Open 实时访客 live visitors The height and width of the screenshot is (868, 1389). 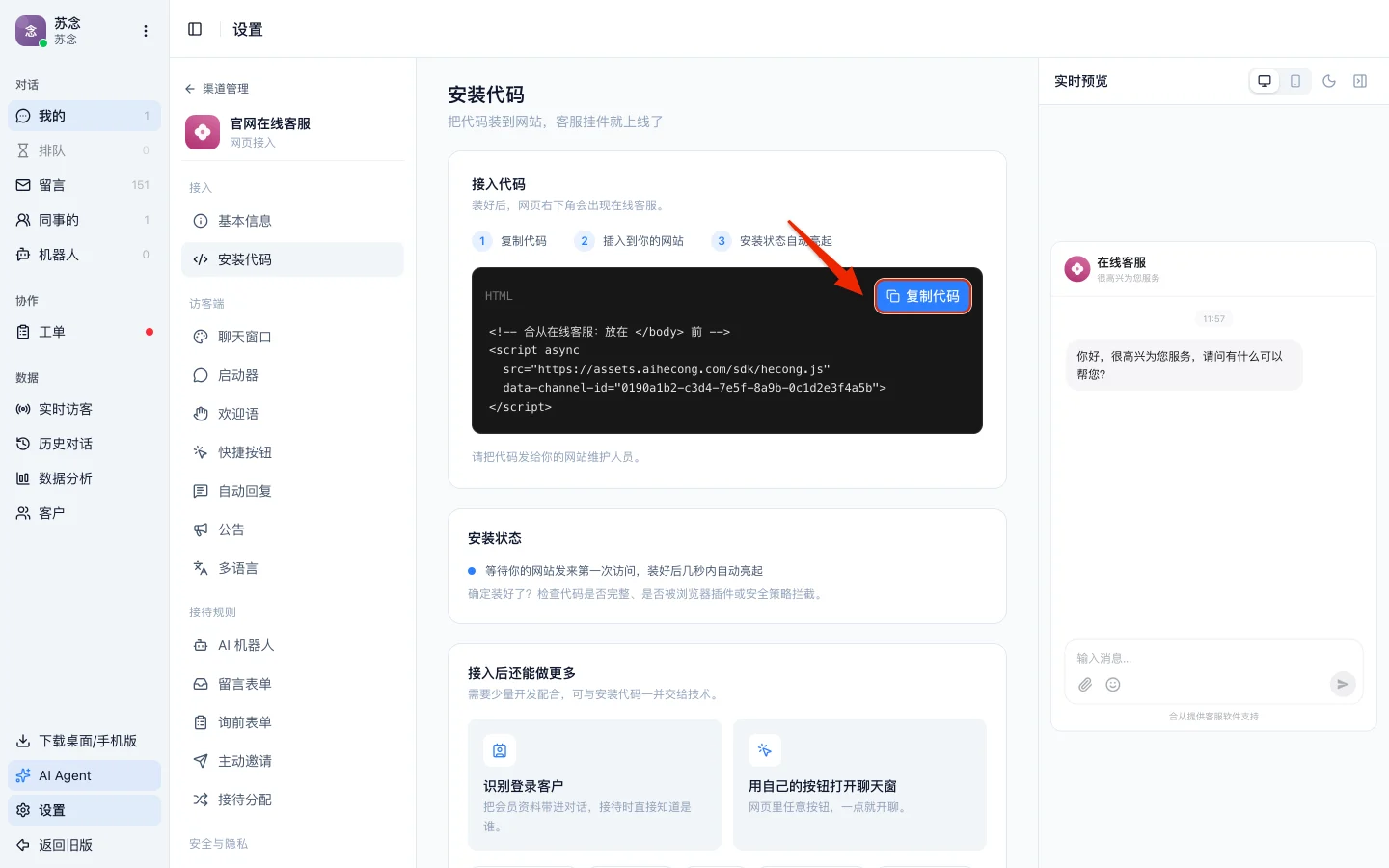pos(84,409)
